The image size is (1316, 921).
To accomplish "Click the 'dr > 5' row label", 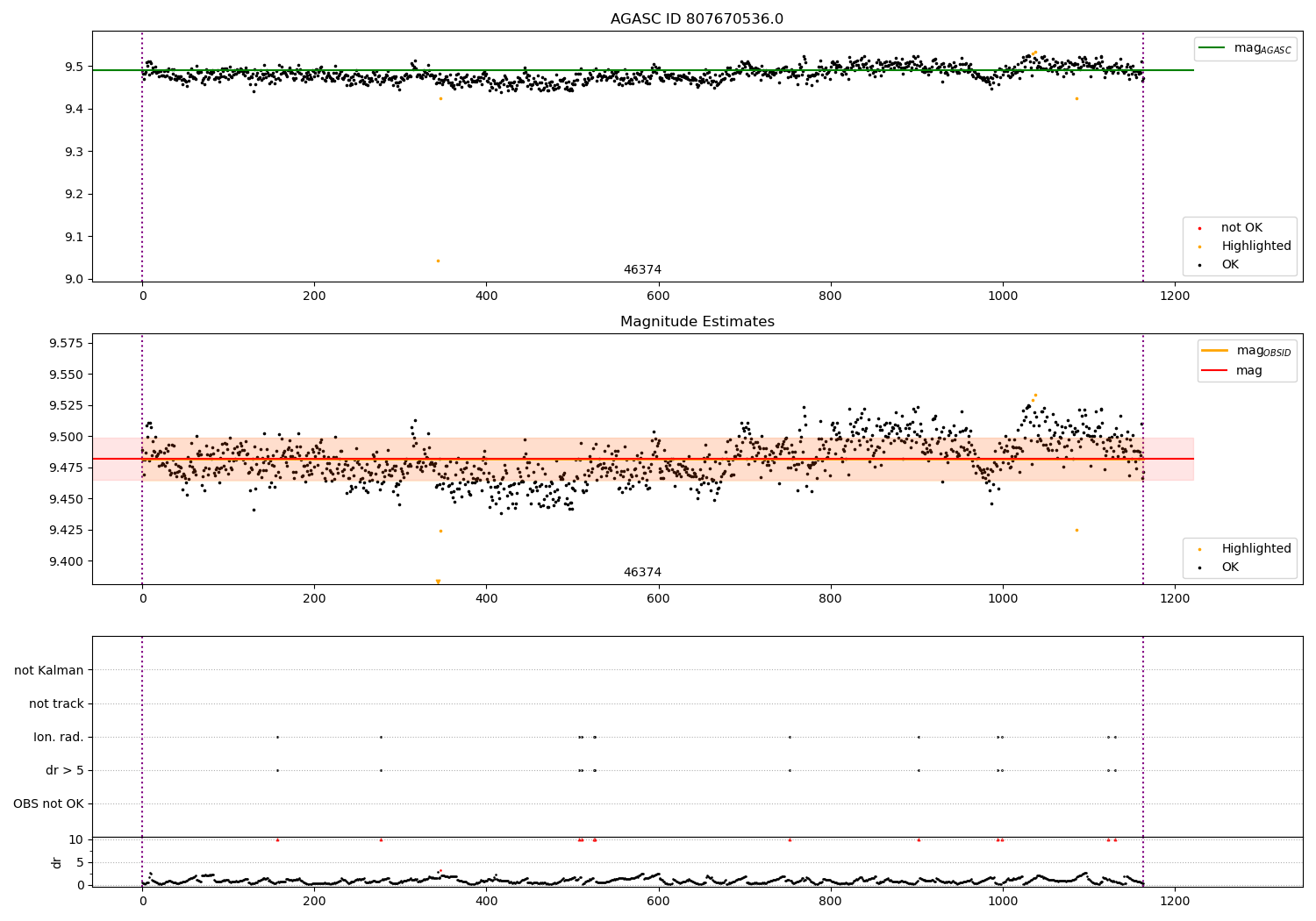I will tap(65, 771).
